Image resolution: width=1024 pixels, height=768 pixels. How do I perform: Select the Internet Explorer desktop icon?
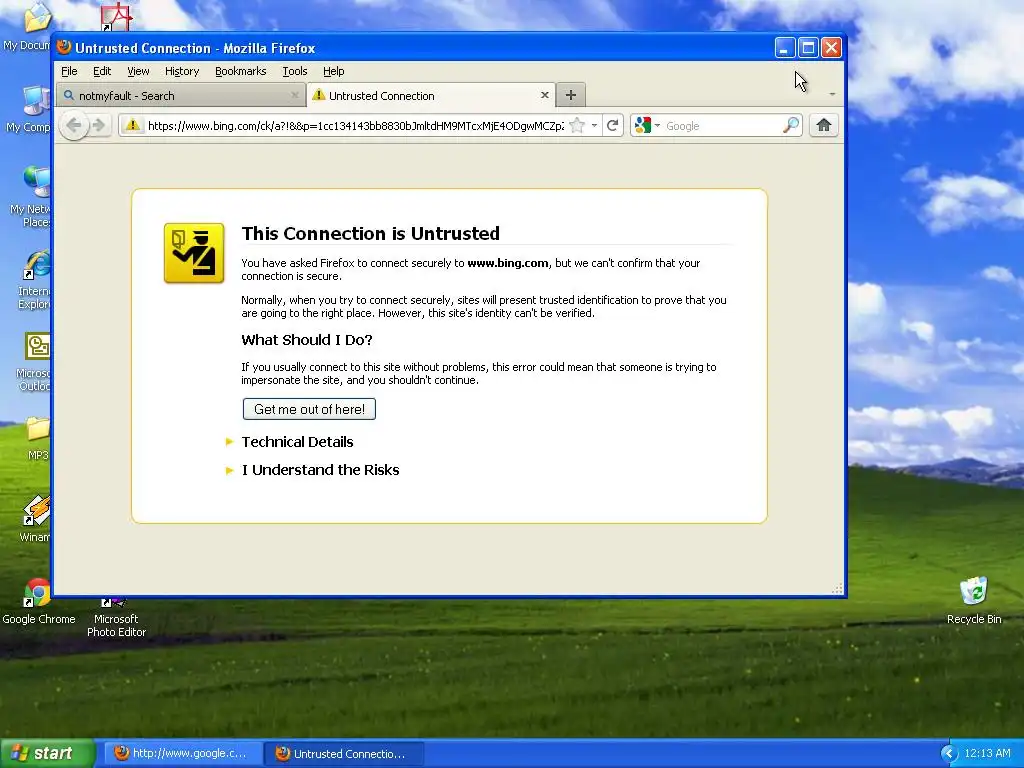pos(36,280)
